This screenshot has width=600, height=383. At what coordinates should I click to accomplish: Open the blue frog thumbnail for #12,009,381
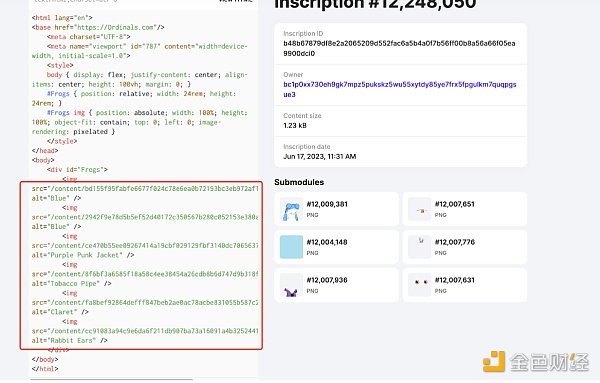point(291,209)
